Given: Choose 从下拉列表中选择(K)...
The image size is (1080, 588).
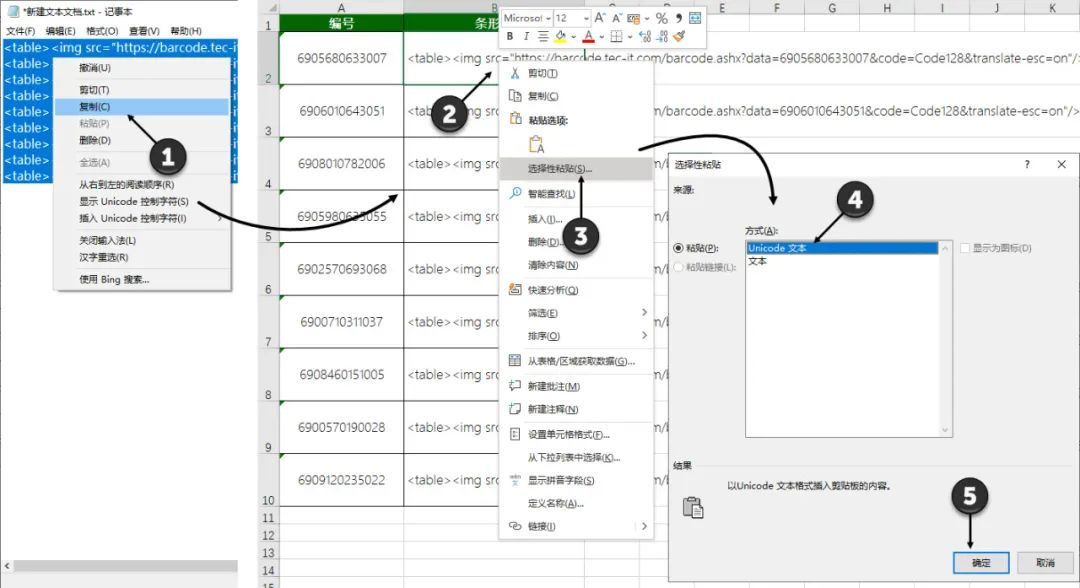Looking at the screenshot, I should tap(576, 458).
